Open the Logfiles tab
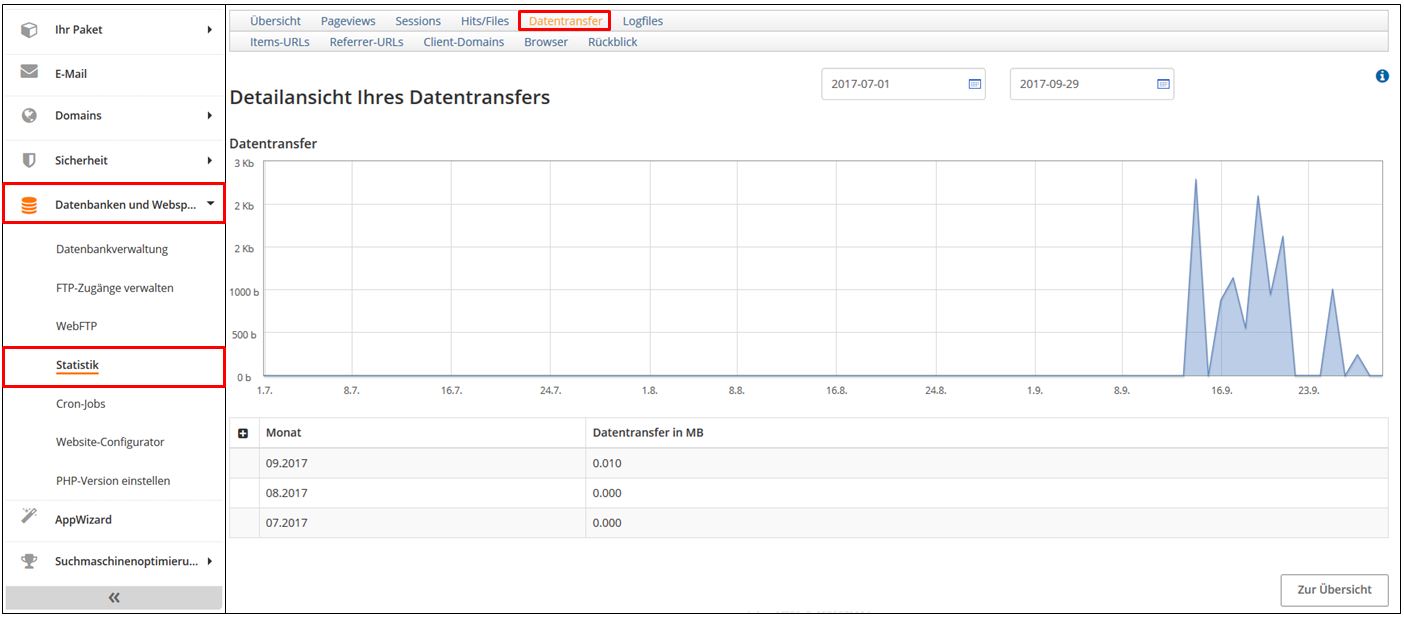 (x=642, y=21)
